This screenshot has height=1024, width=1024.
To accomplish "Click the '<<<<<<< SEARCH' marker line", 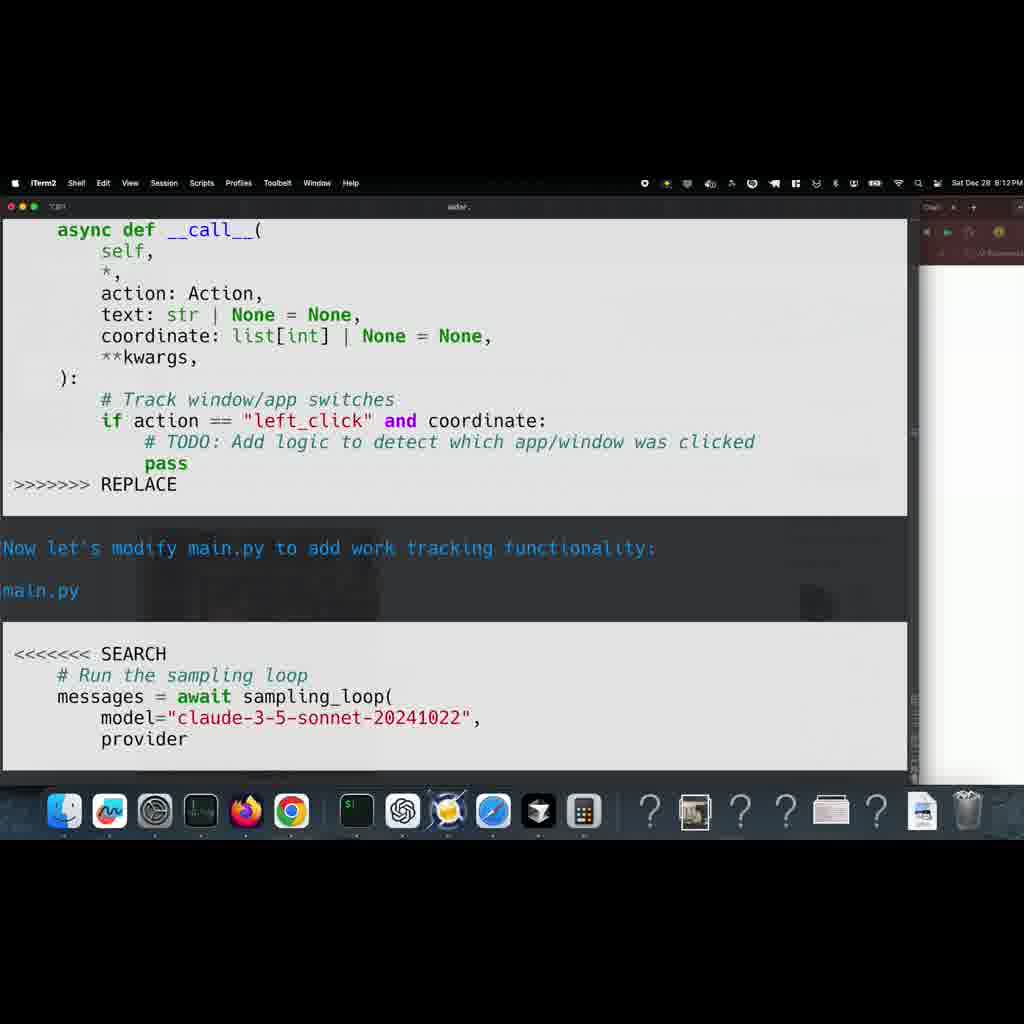I will coord(90,654).
